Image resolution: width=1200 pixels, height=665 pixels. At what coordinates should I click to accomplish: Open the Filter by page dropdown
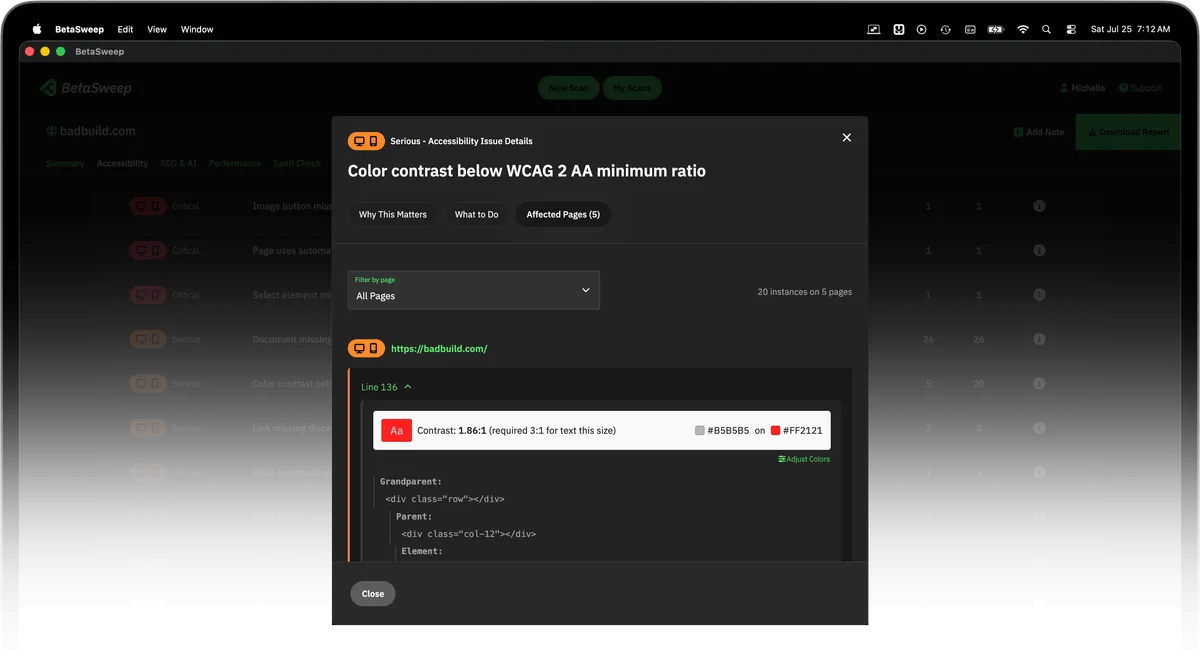[474, 290]
